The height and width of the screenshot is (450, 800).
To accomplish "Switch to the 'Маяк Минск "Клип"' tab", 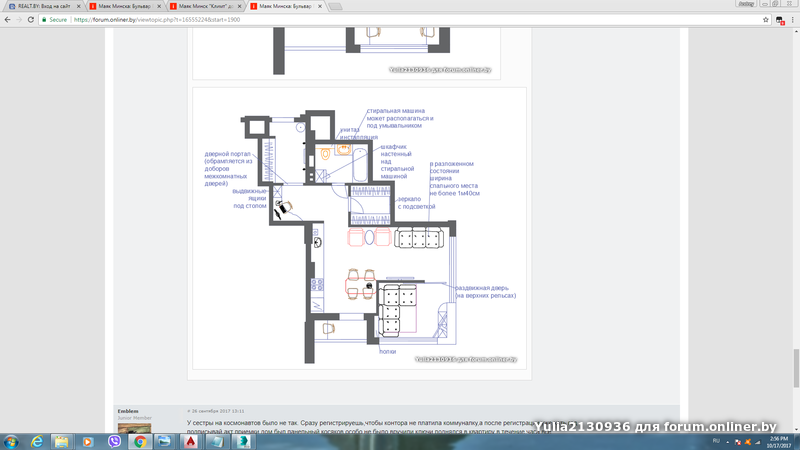I will coord(205,6).
